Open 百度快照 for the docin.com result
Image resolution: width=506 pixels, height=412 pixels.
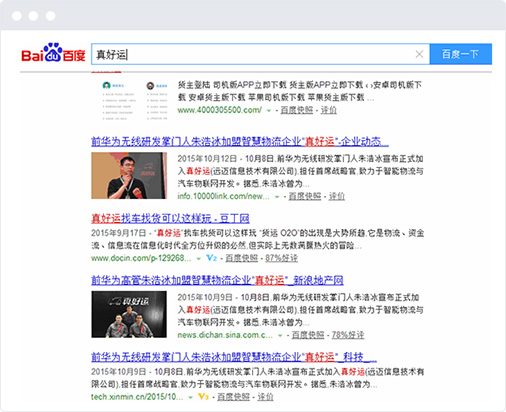pos(242,258)
